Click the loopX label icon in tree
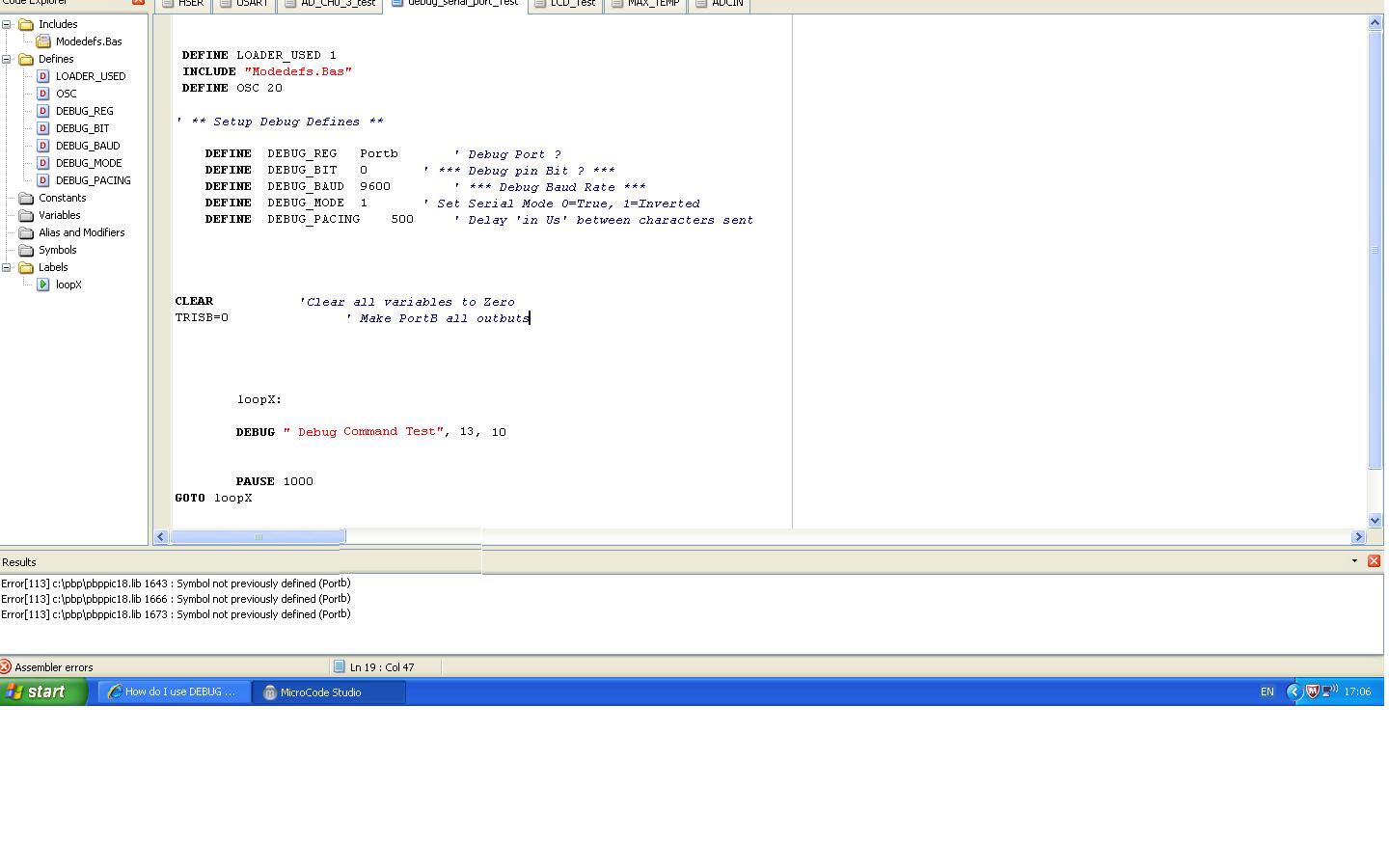 (42, 285)
